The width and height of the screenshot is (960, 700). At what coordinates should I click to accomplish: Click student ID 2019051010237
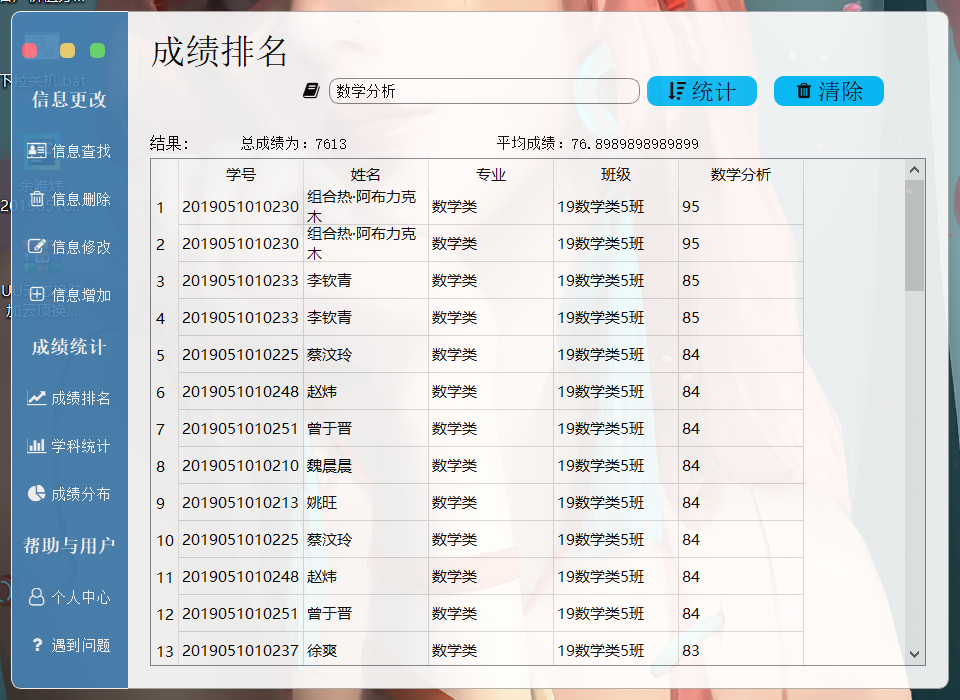click(x=240, y=650)
